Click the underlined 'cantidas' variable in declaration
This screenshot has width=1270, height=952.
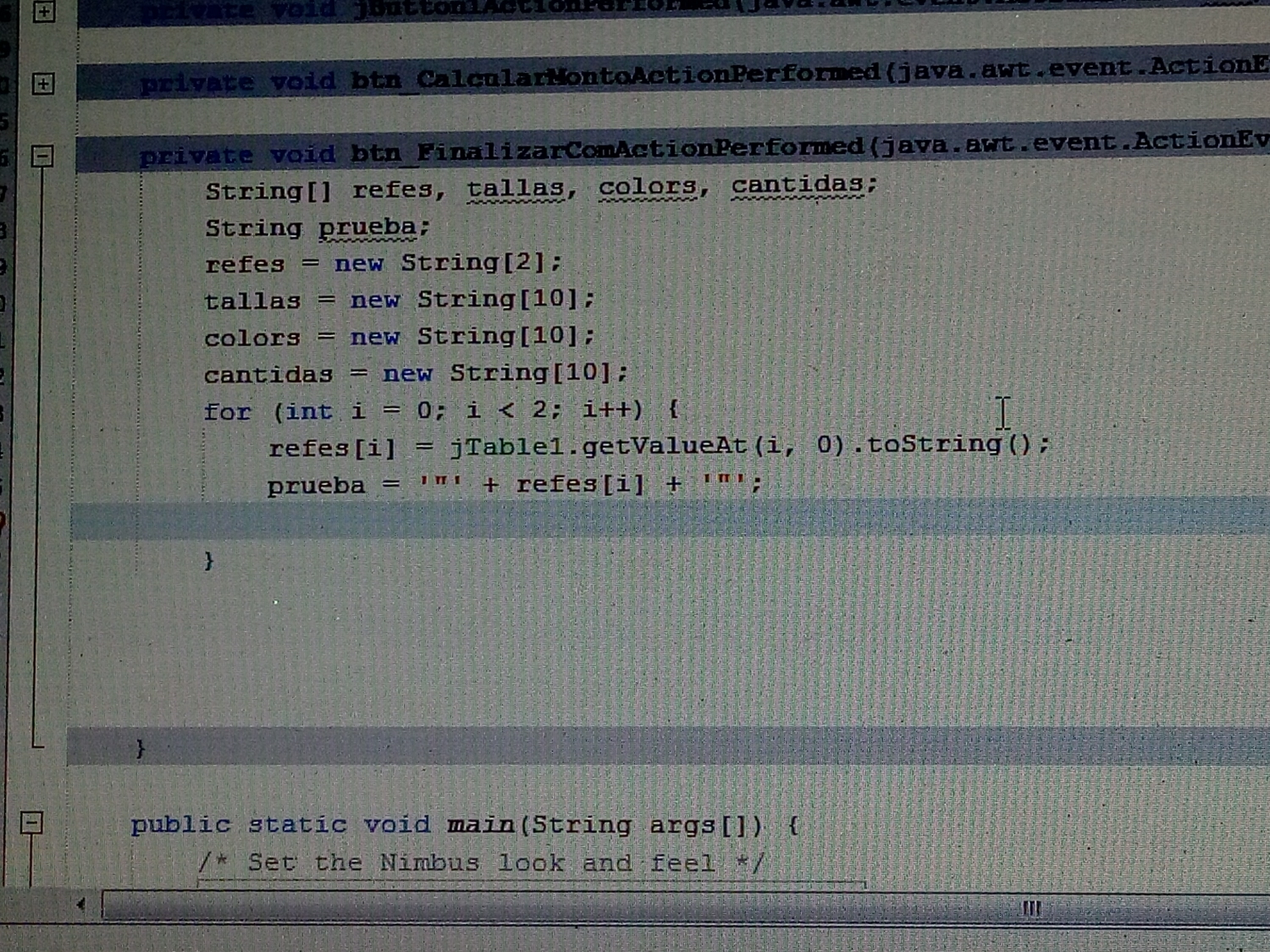(797, 184)
